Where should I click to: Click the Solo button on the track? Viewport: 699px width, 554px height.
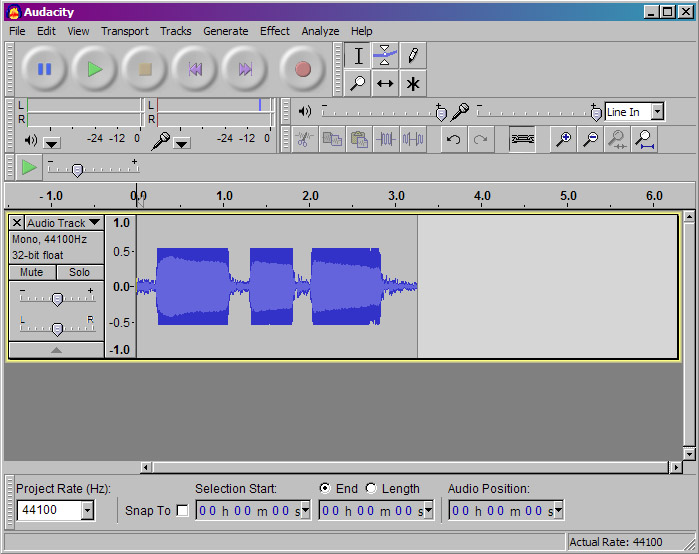pyautogui.click(x=79, y=272)
